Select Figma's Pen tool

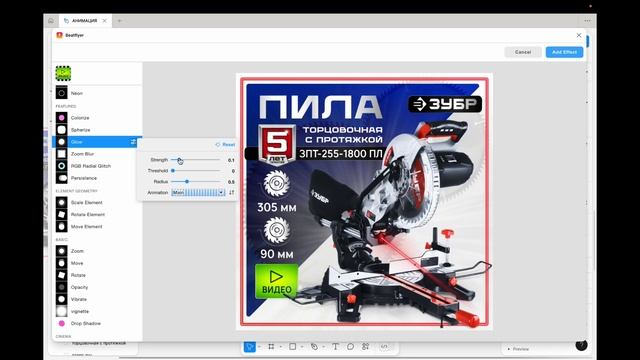pyautogui.click(x=314, y=347)
